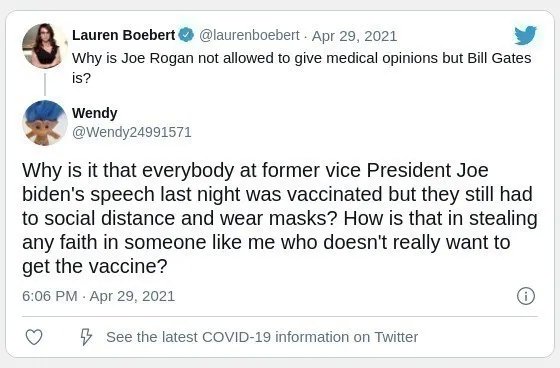This screenshot has height=368, width=560.
Task: Click the trailing 'is?' line of Boebert's tweet
Action: 81,78
